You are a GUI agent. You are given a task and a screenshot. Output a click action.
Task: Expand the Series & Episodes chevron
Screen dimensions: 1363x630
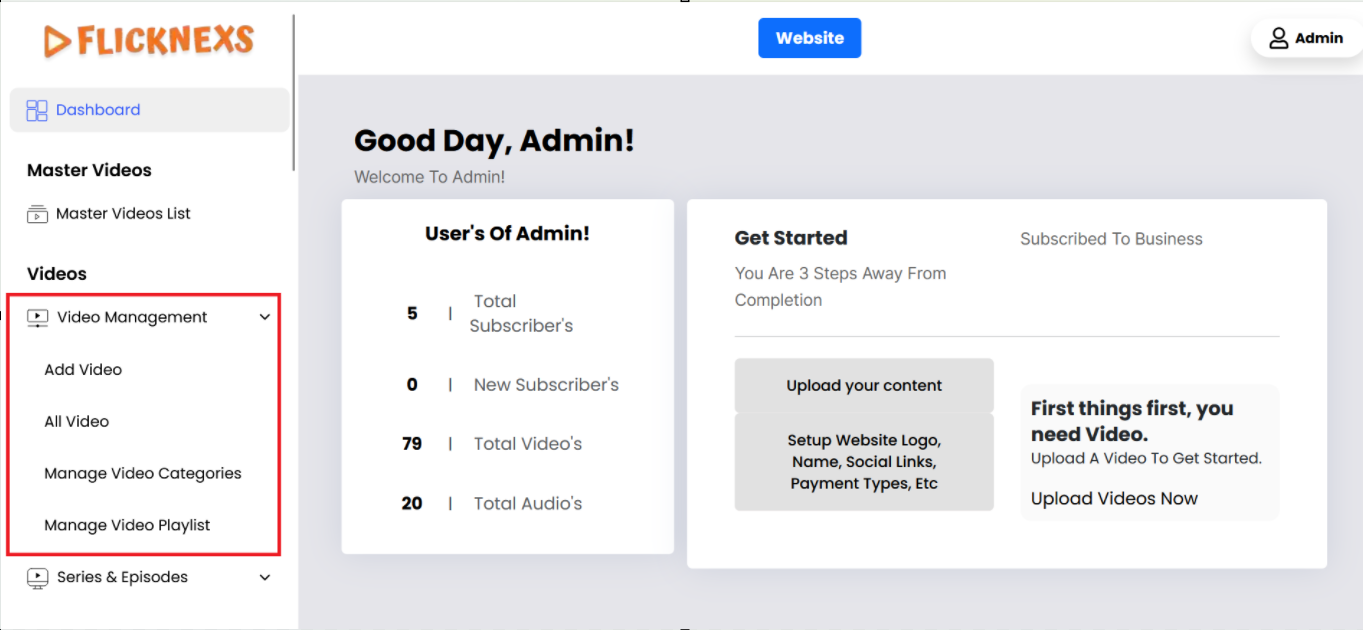coord(265,578)
